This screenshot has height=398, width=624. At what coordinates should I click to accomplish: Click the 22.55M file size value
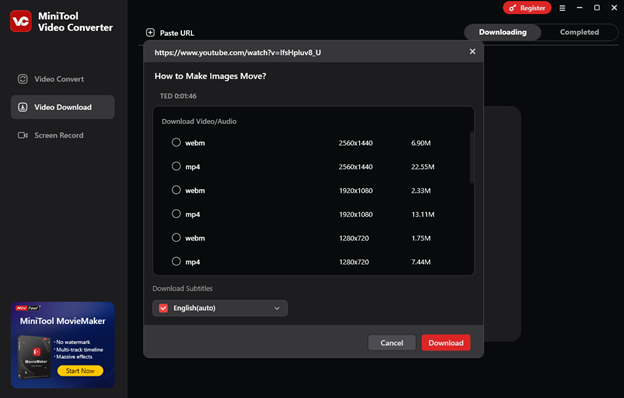point(423,167)
